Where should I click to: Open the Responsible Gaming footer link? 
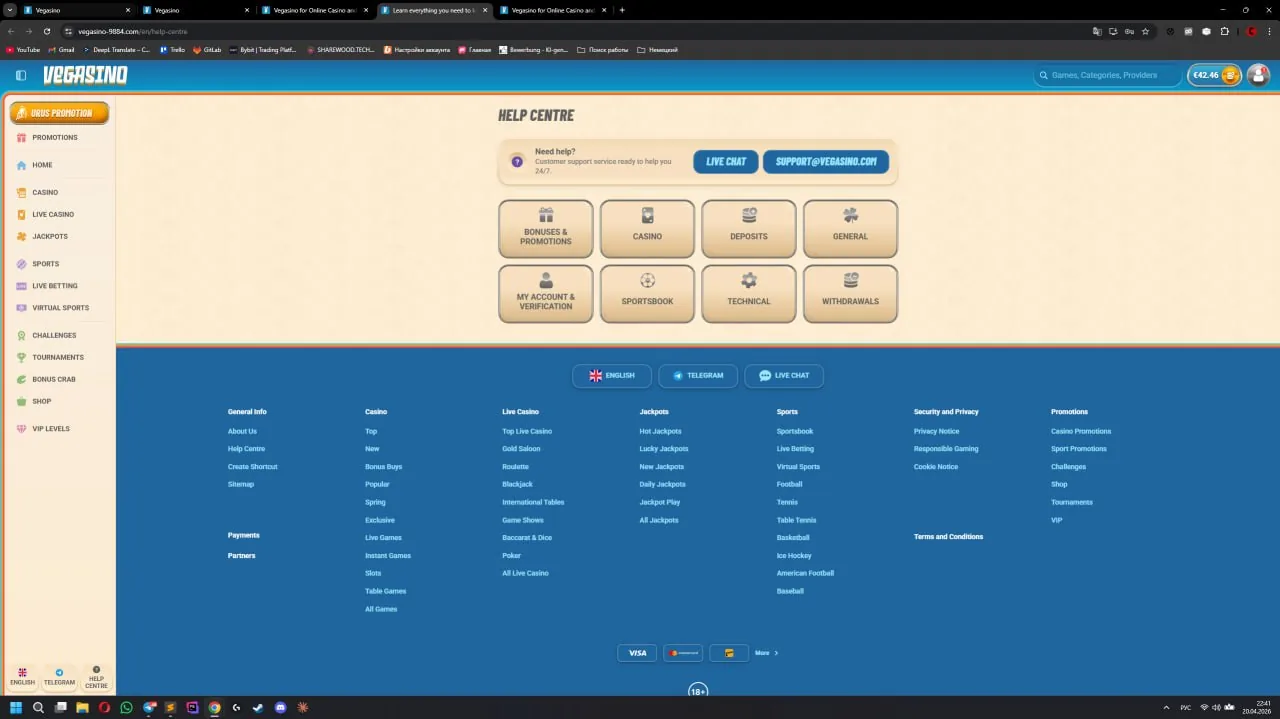946,449
